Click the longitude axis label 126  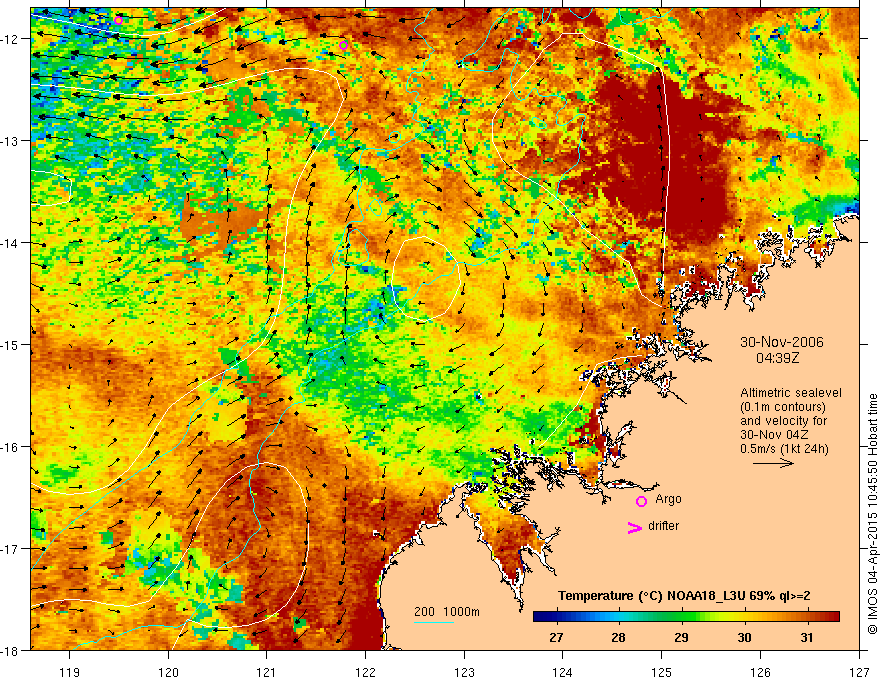click(760, 672)
